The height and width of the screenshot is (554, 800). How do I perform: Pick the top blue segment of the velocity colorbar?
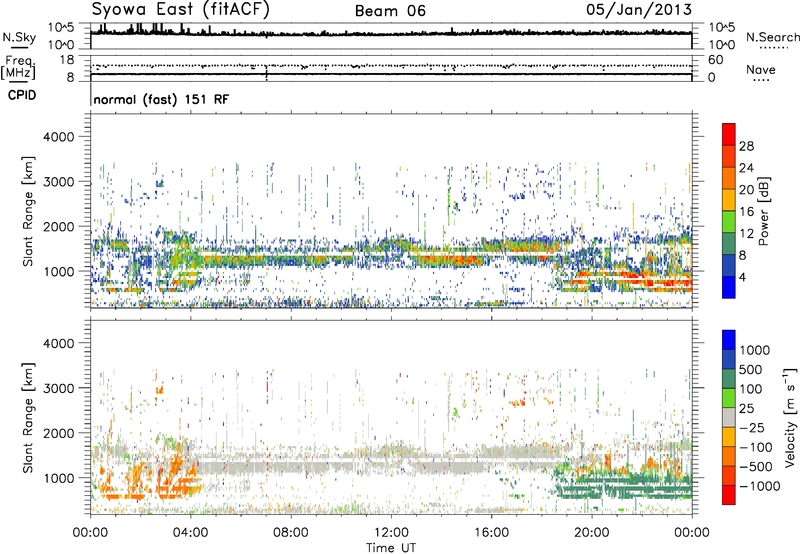click(729, 340)
